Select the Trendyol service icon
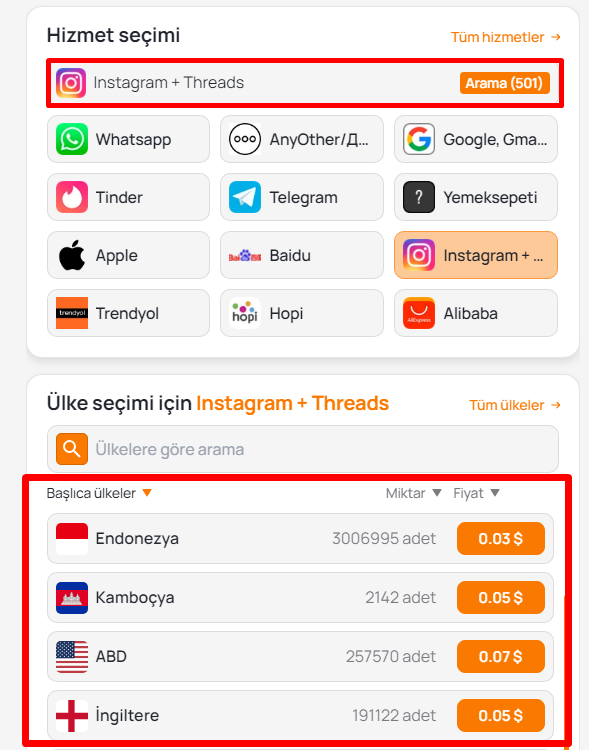589x750 pixels. 72,313
